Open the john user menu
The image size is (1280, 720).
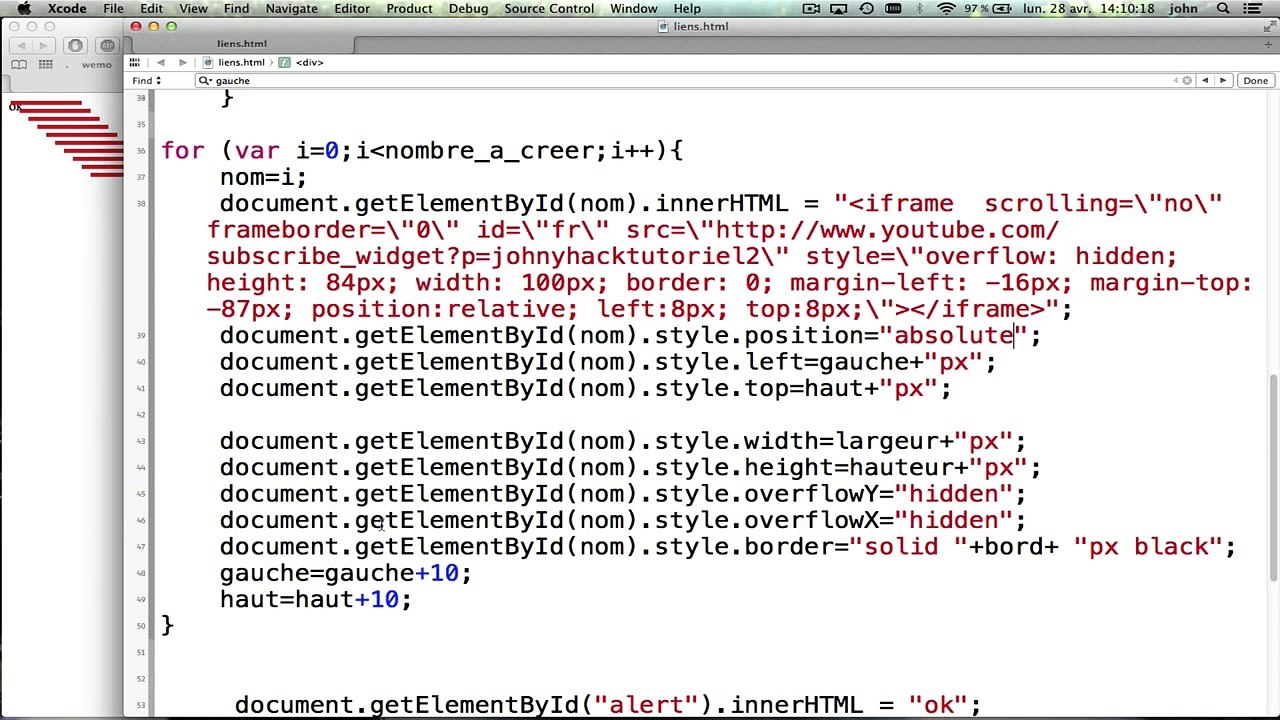point(1183,9)
